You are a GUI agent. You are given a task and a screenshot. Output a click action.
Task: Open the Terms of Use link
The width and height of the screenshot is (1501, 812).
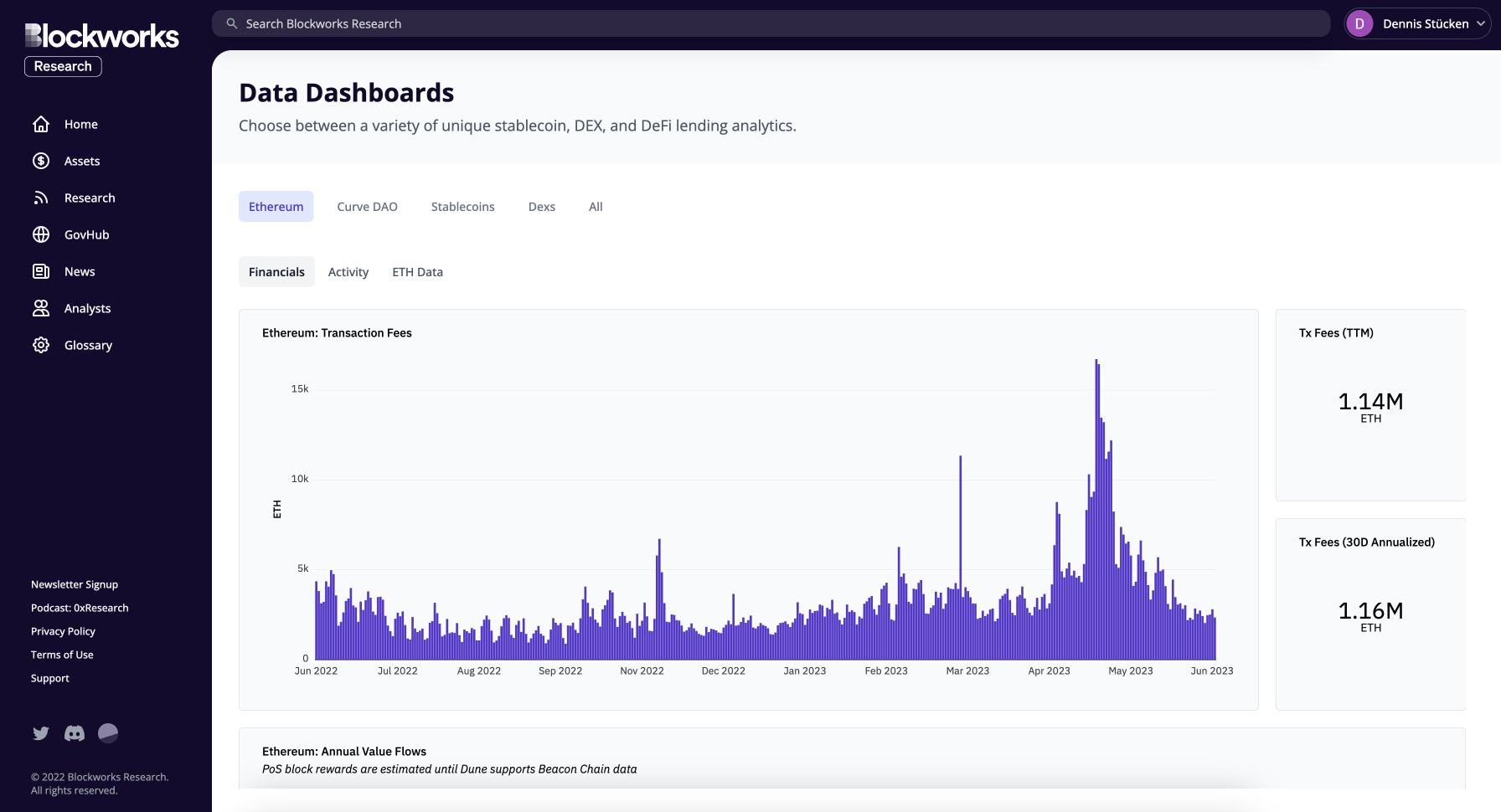(x=62, y=655)
